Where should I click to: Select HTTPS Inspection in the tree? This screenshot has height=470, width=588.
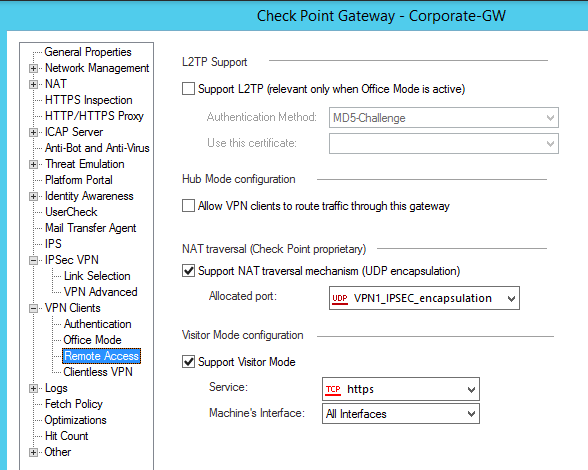pyautogui.click(x=88, y=100)
